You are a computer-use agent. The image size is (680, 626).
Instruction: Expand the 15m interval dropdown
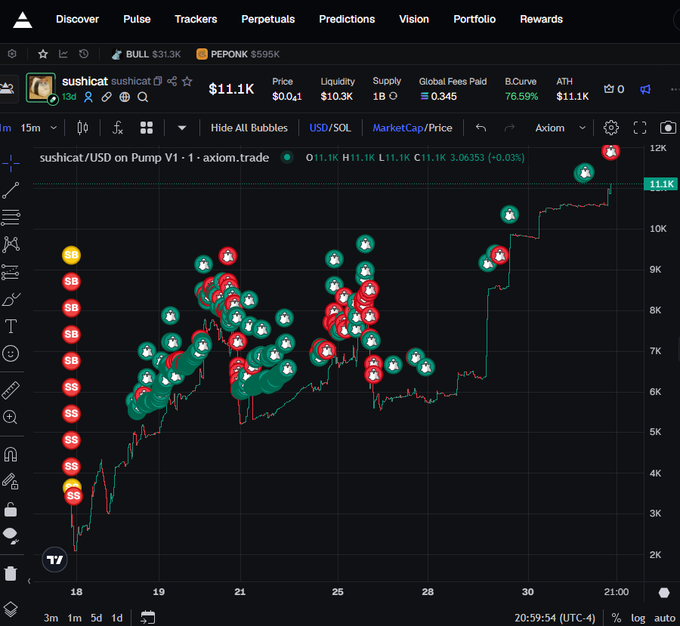coord(54,128)
